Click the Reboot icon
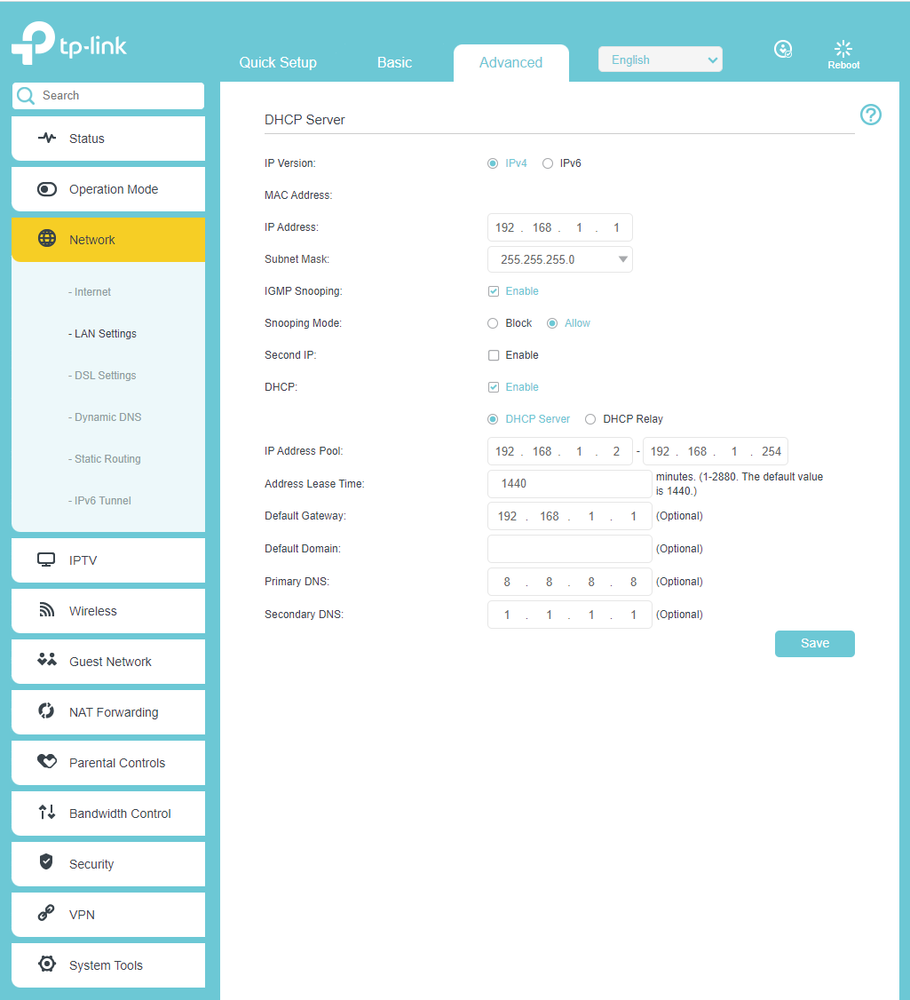 [x=843, y=49]
